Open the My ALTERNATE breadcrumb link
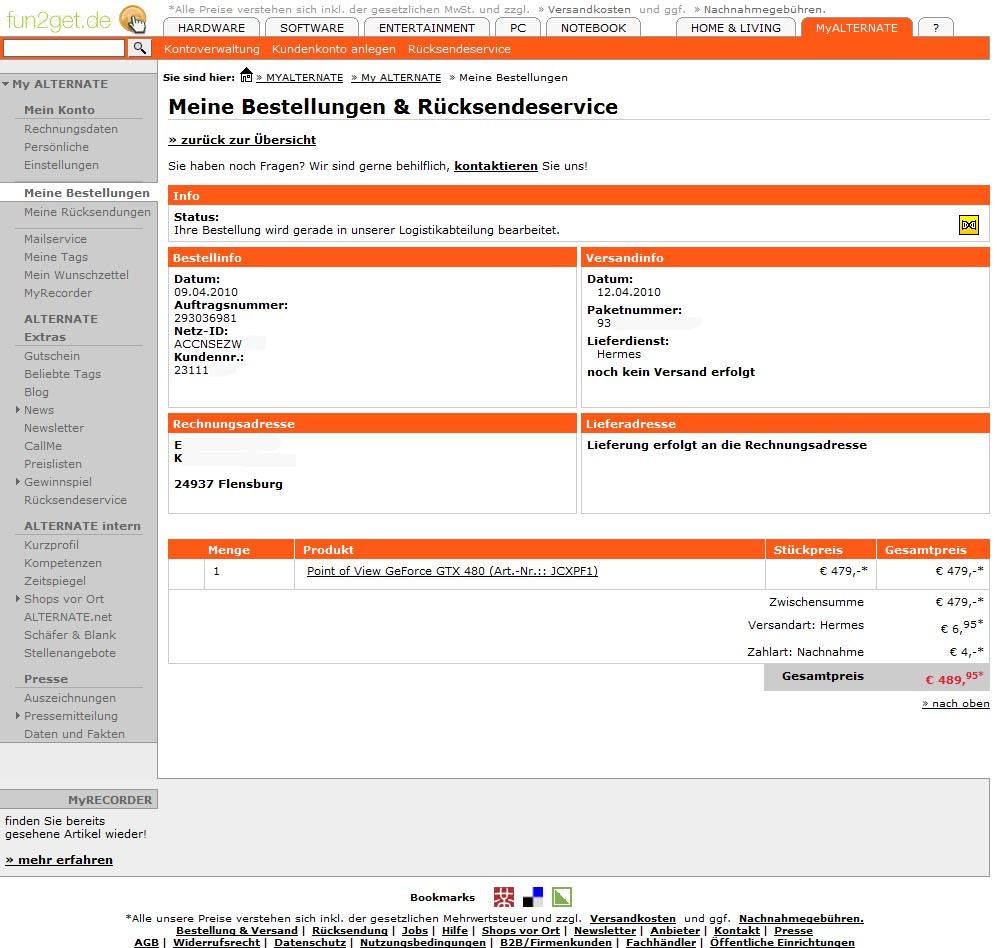The width and height of the screenshot is (997, 948). click(396, 78)
